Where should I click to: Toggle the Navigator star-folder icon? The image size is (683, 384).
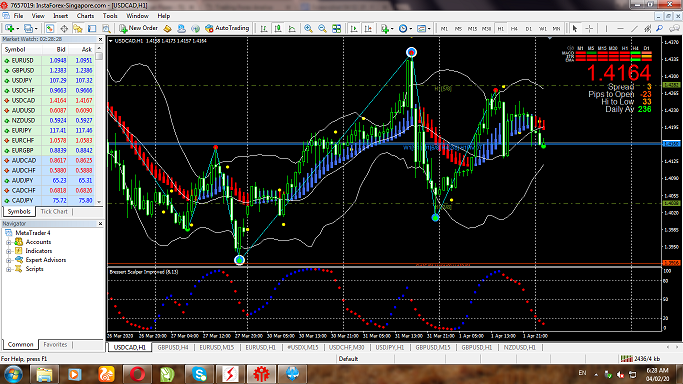(x=78, y=28)
